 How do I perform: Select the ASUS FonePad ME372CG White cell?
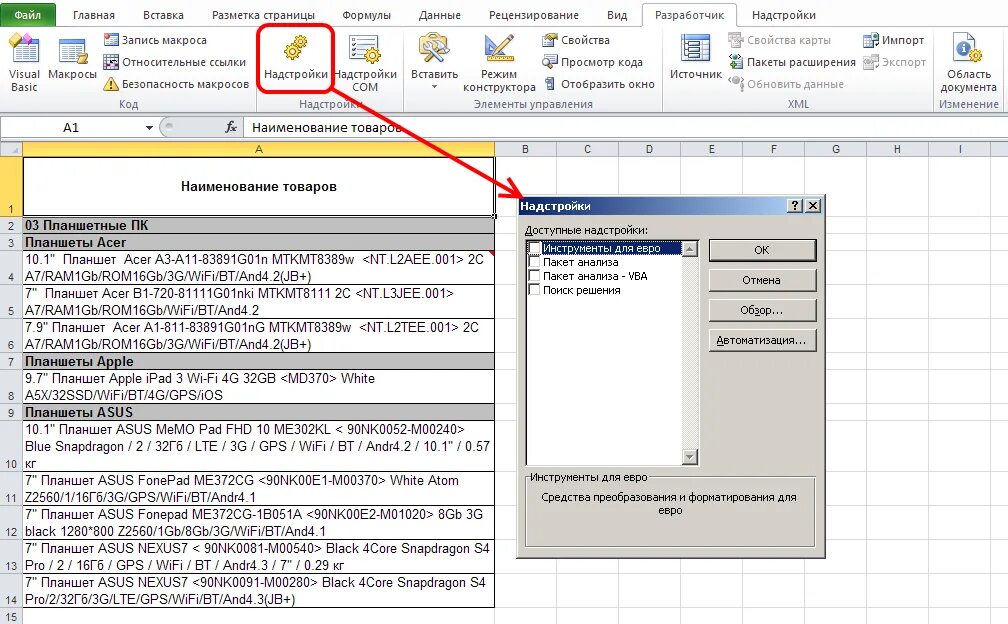point(258,488)
